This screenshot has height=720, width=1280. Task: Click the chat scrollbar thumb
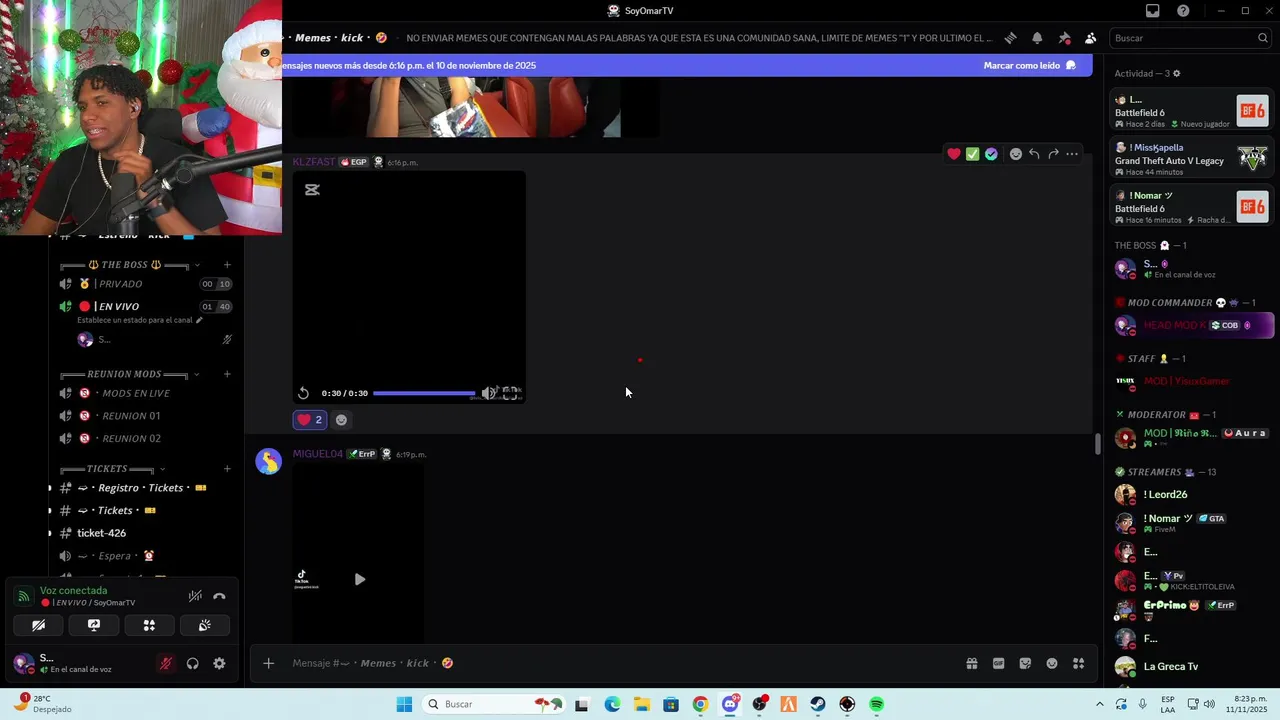tap(1097, 443)
